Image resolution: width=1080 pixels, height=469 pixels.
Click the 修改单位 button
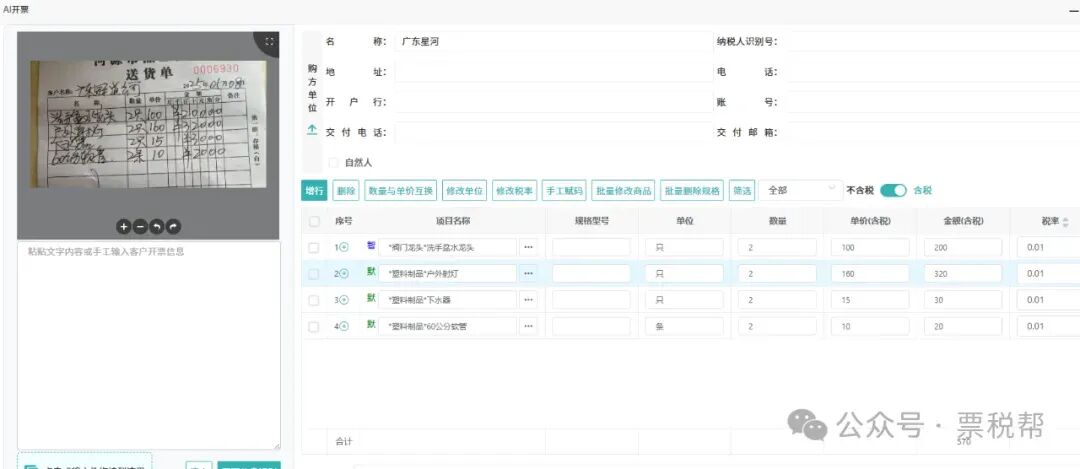click(465, 191)
